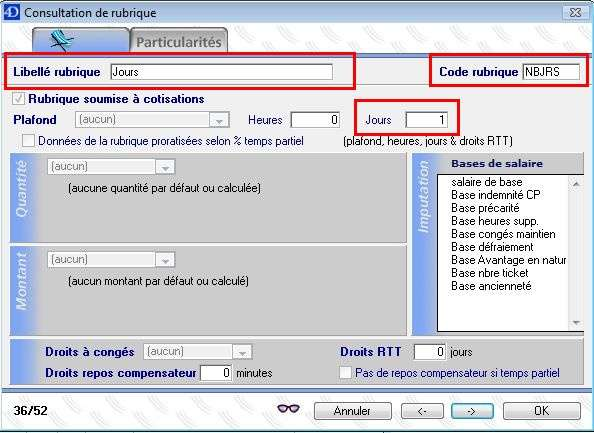Viewport: 594px width, 433px height.
Task: Click the Libellé rubrique text field
Action: [x=222, y=72]
